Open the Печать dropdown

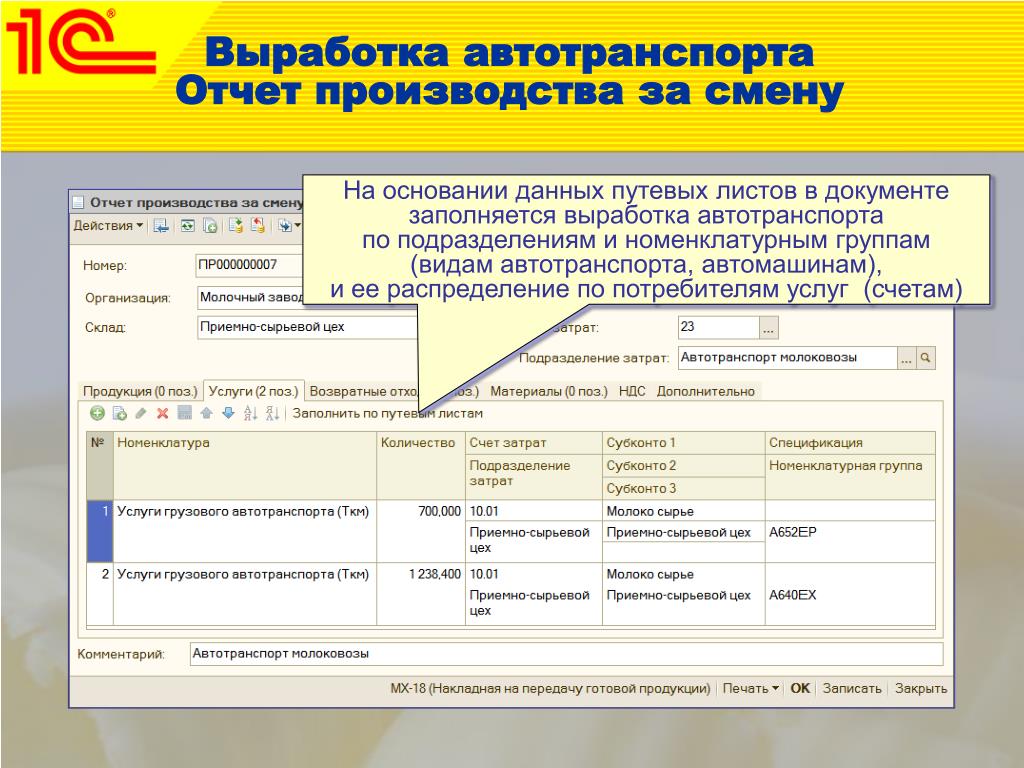coord(750,688)
